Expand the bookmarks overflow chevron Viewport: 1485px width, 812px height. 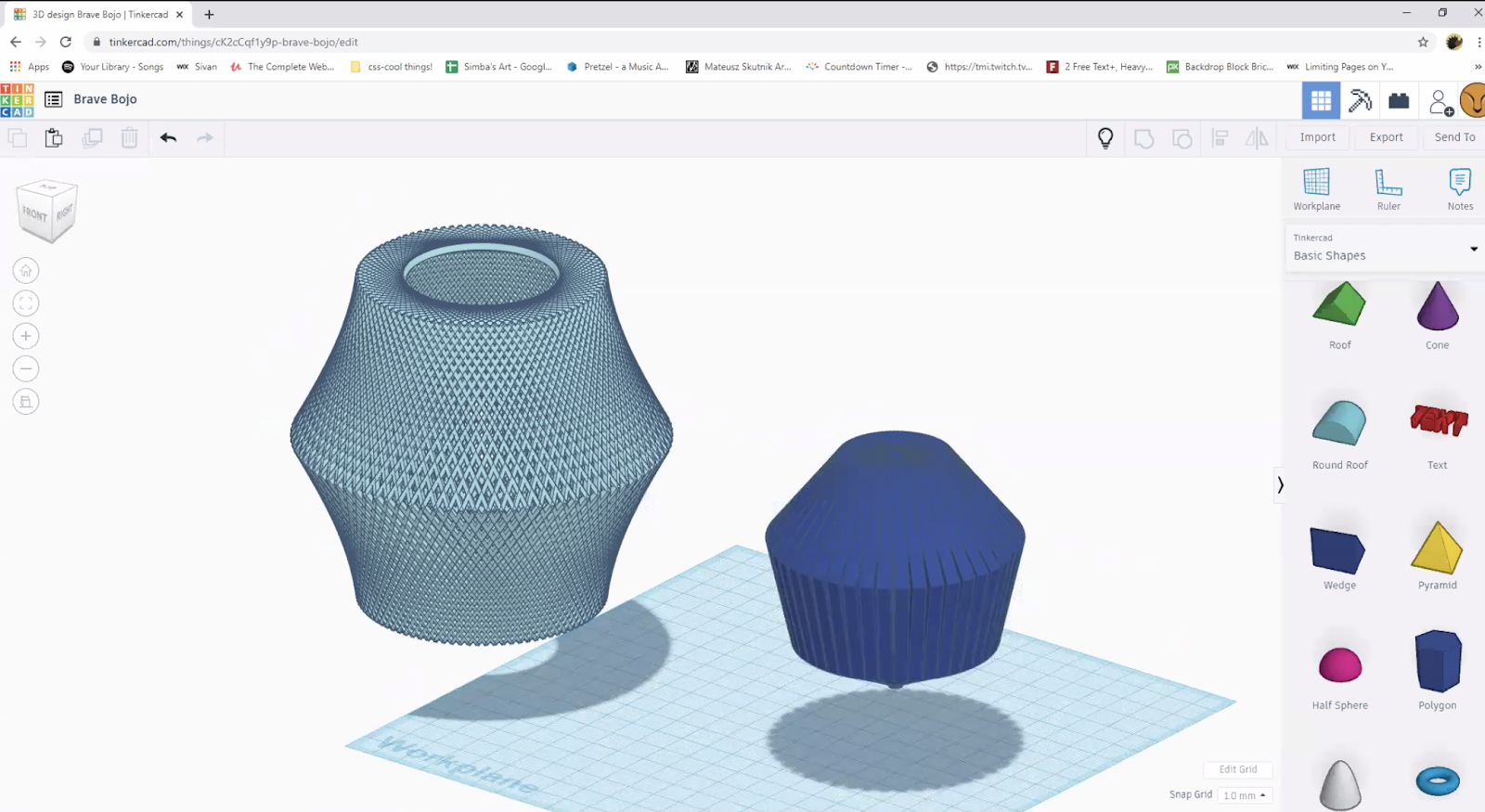pos(1478,67)
